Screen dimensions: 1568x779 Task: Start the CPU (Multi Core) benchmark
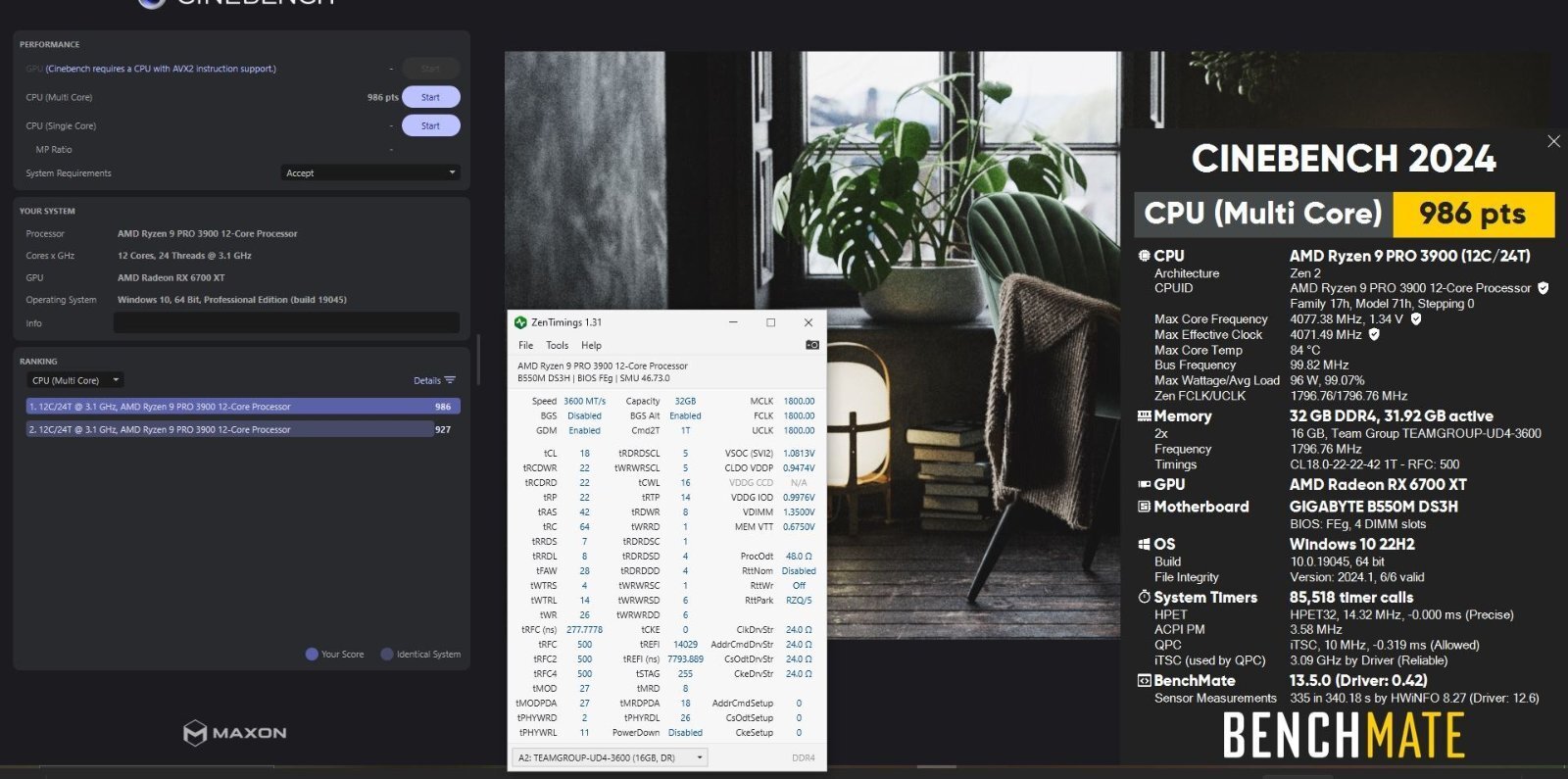[430, 97]
